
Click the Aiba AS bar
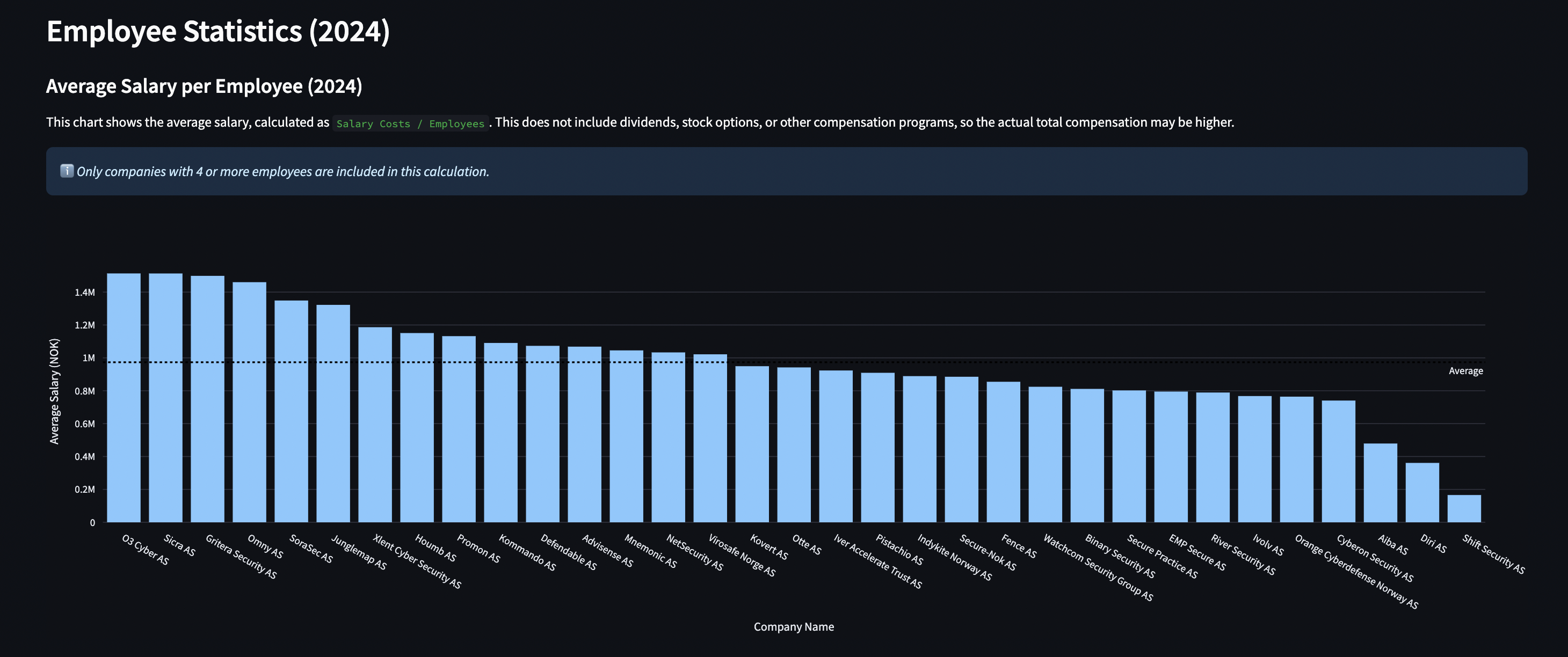coord(1381,483)
